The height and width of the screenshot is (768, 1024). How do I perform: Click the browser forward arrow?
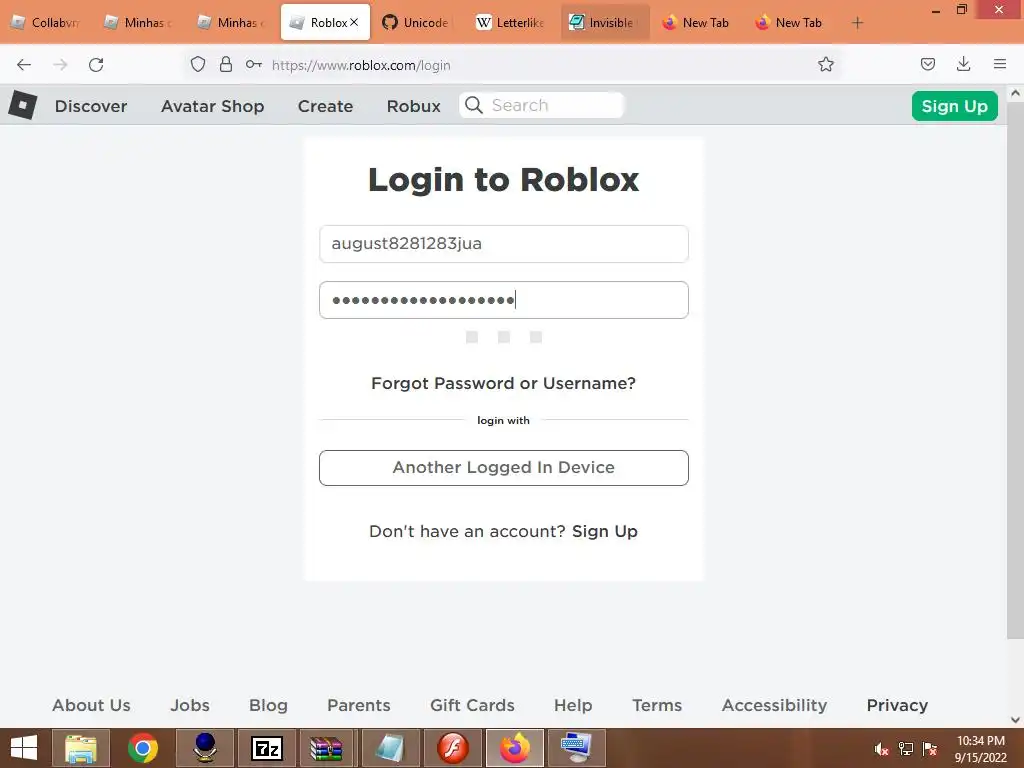click(x=60, y=65)
